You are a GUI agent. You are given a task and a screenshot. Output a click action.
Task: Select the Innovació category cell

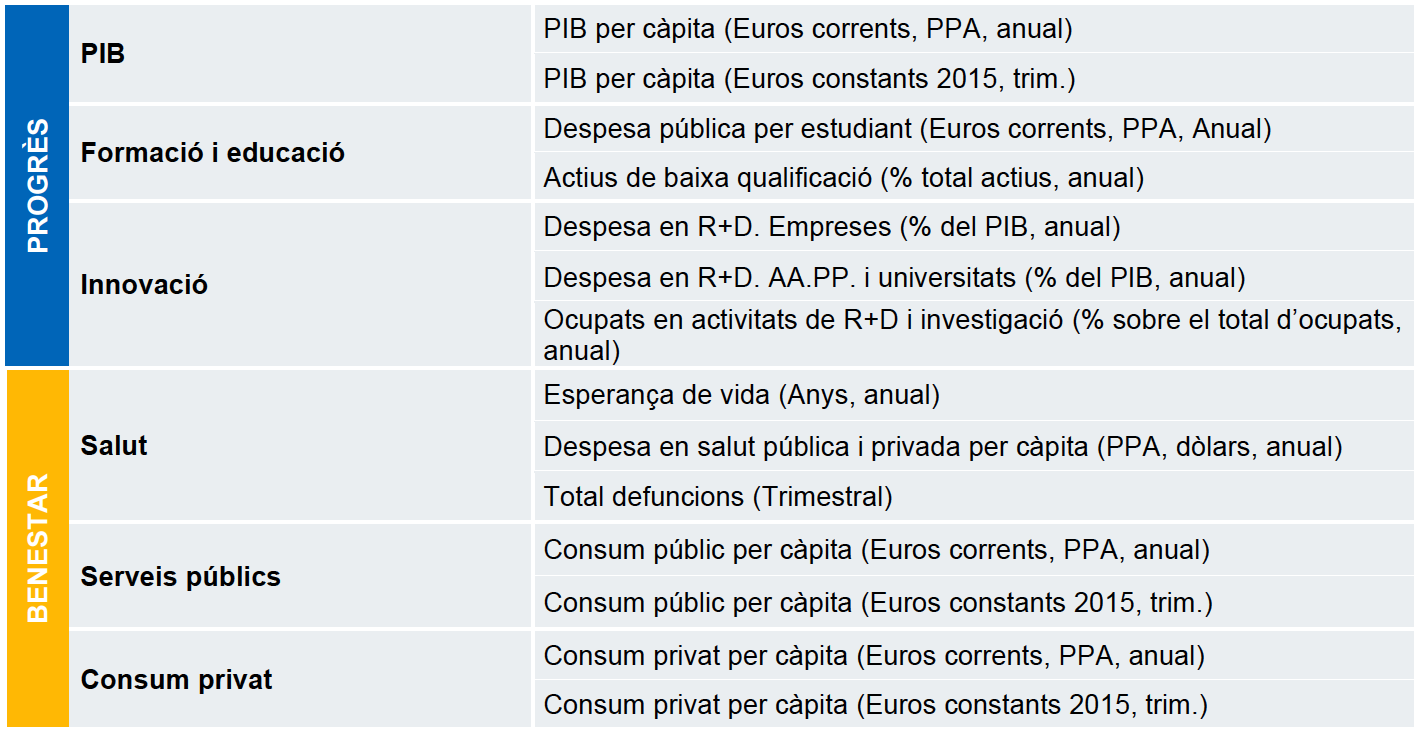click(301, 284)
